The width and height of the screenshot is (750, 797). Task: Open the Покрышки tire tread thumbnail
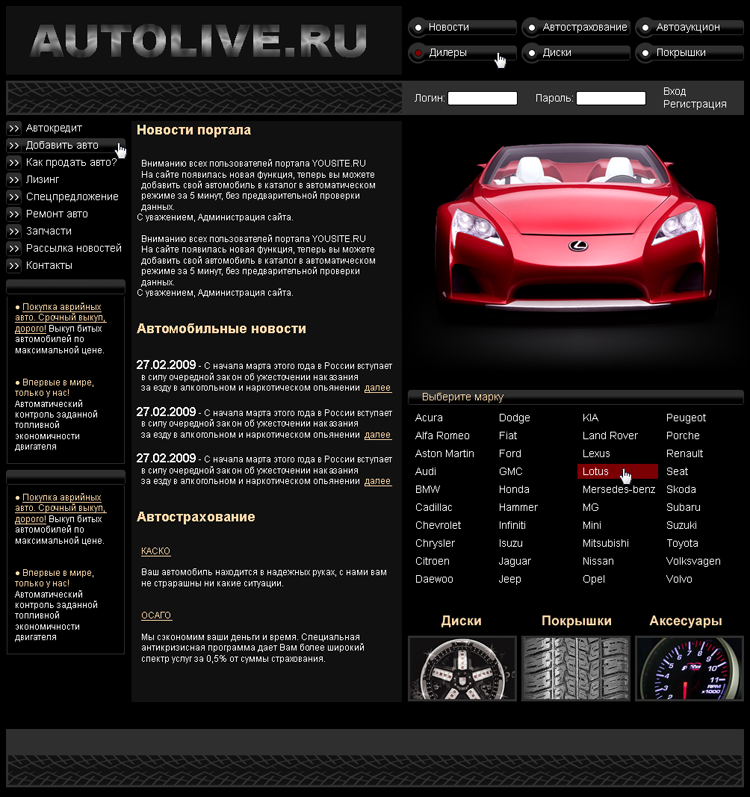[x=576, y=668]
